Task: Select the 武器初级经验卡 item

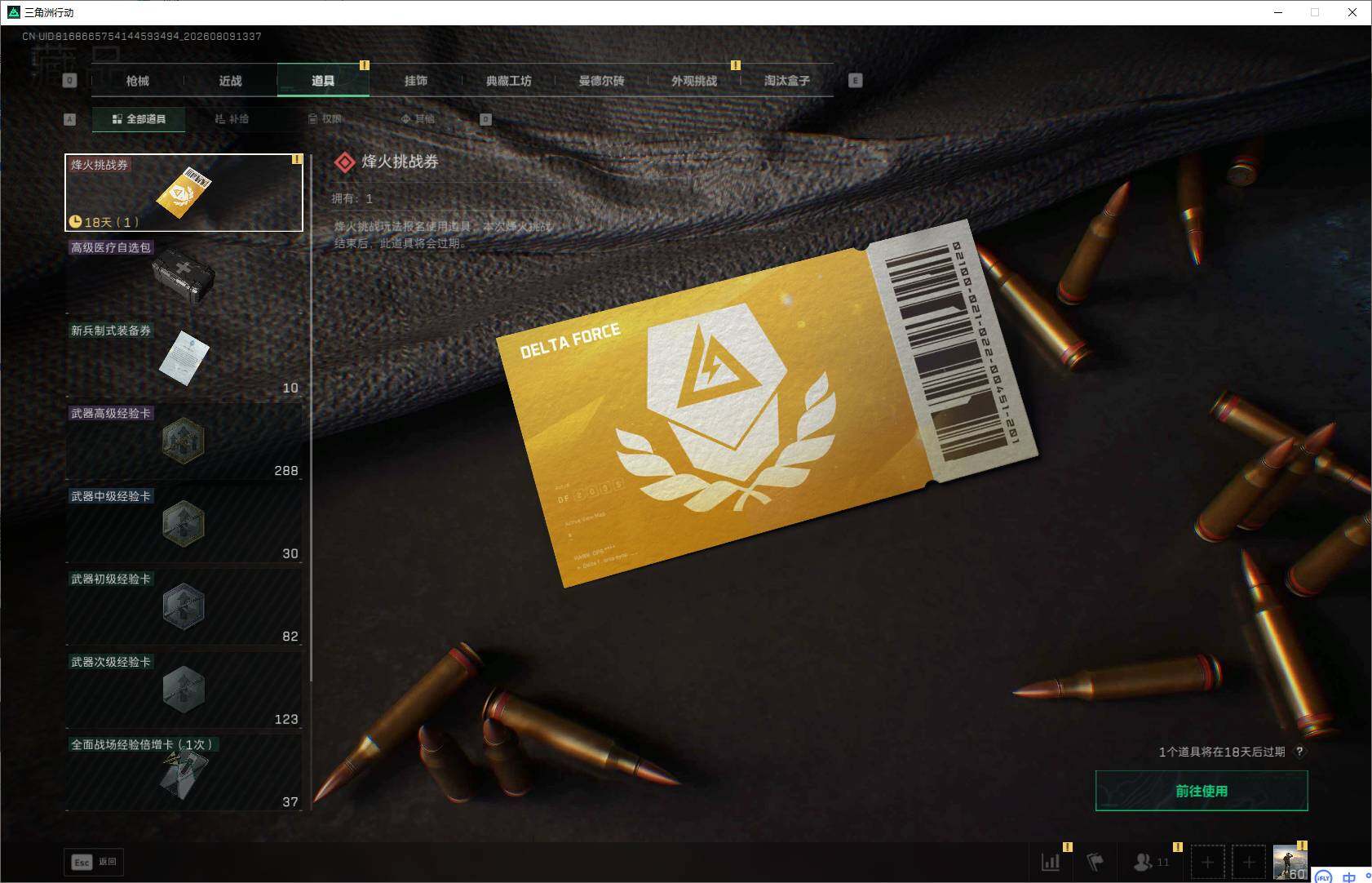Action: coord(184,607)
